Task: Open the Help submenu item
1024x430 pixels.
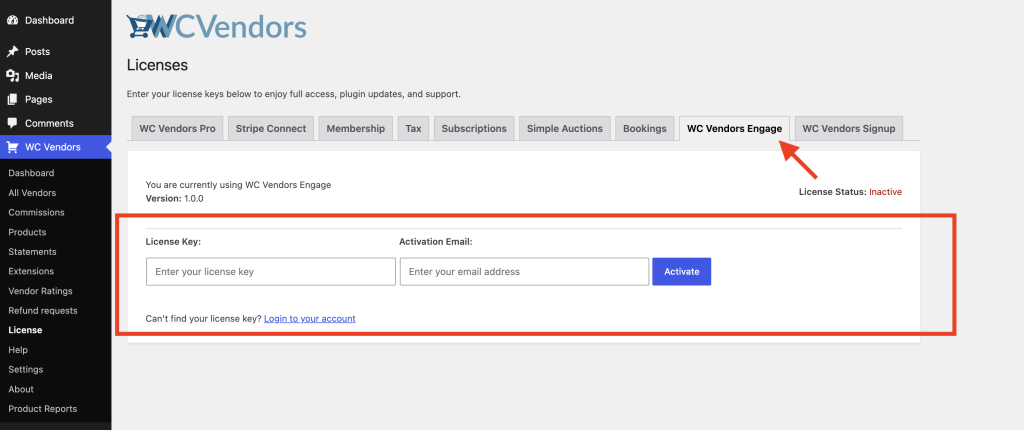Action: tap(18, 350)
